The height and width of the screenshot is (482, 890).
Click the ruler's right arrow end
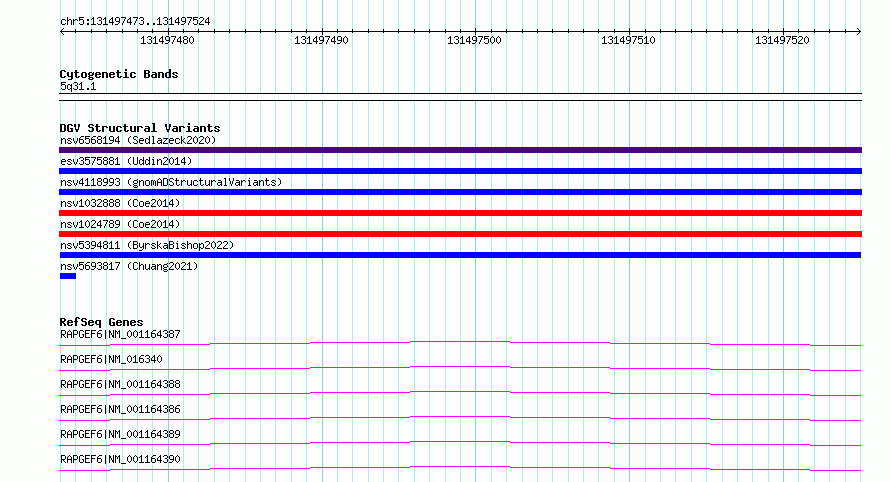point(859,32)
